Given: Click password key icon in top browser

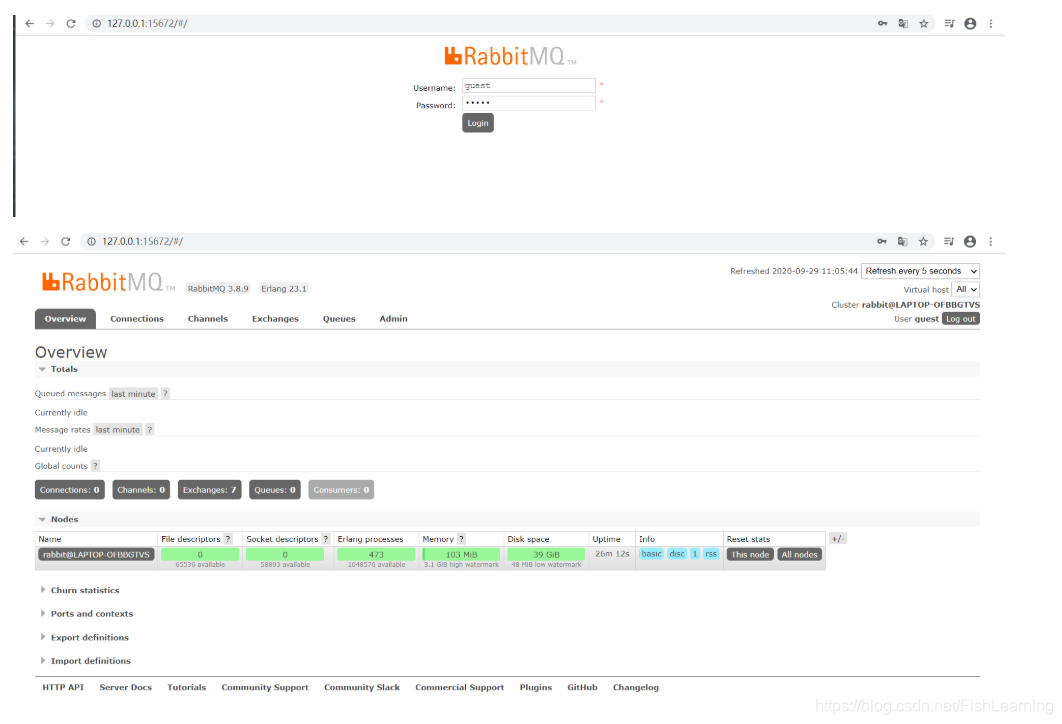Looking at the screenshot, I should click(883, 24).
